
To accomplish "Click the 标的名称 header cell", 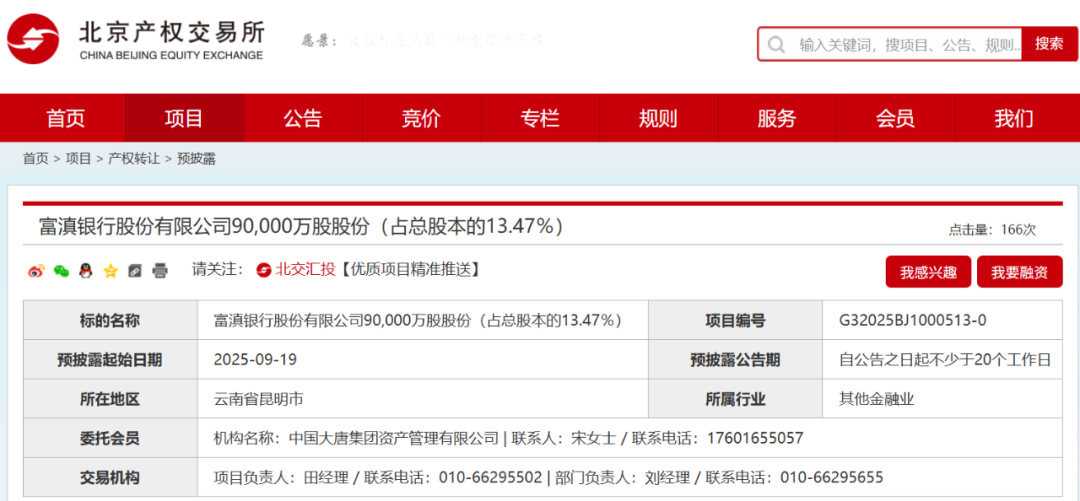I will pyautogui.click(x=110, y=320).
